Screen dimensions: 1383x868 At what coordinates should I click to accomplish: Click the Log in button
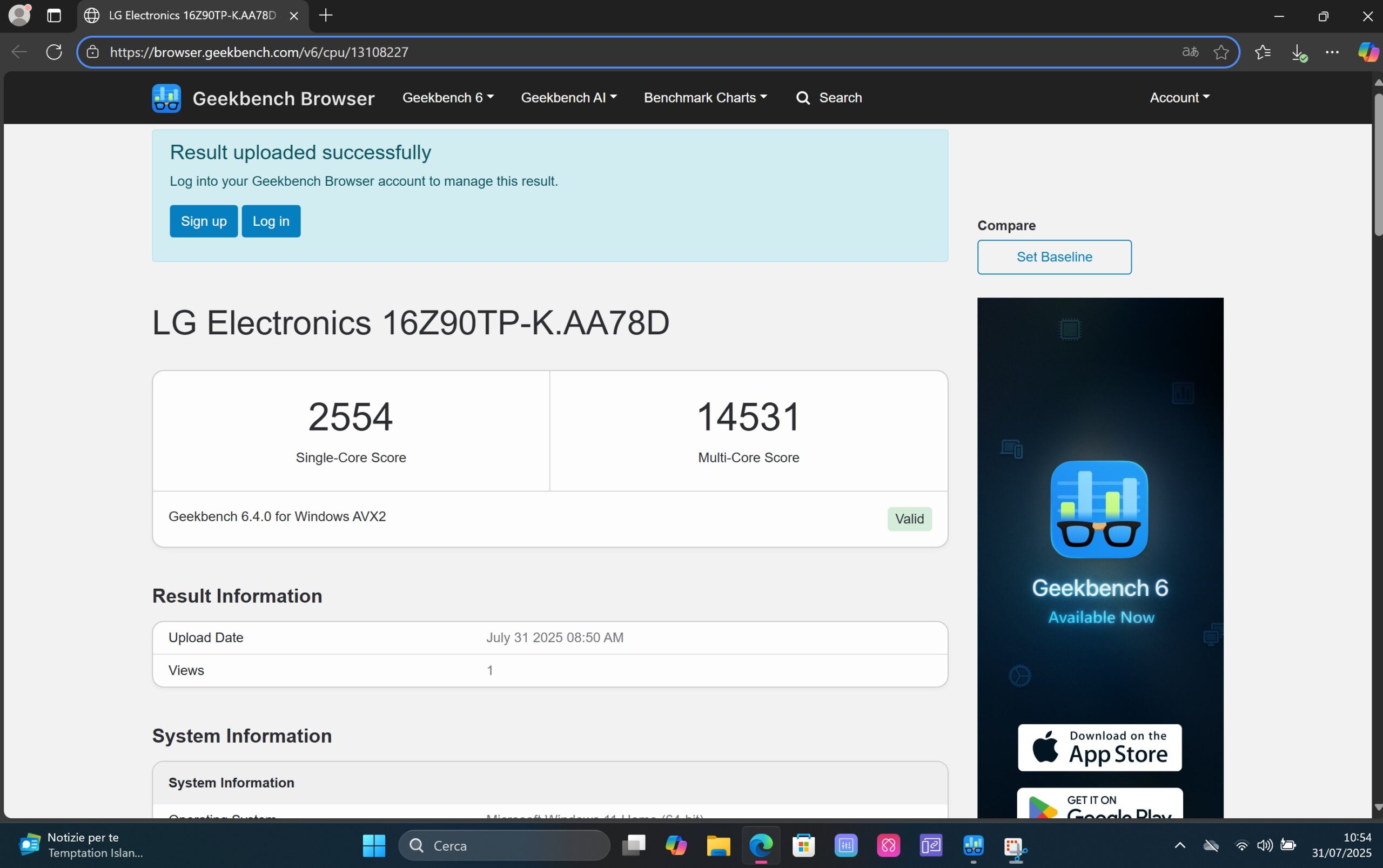coord(271,221)
